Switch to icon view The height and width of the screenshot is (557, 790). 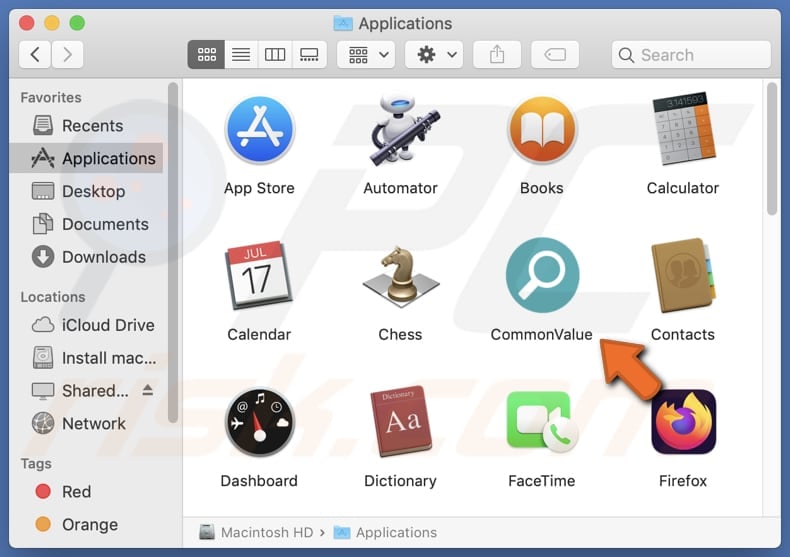(x=207, y=54)
